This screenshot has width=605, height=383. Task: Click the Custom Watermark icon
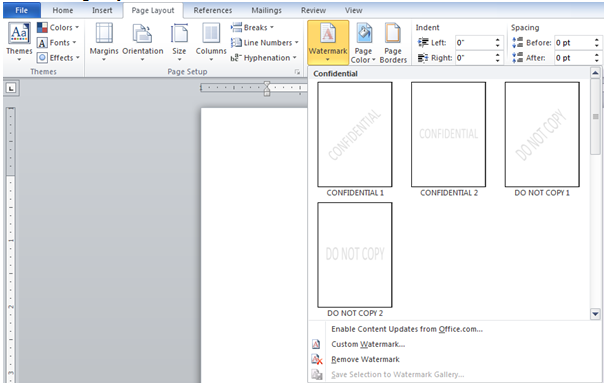[316, 344]
